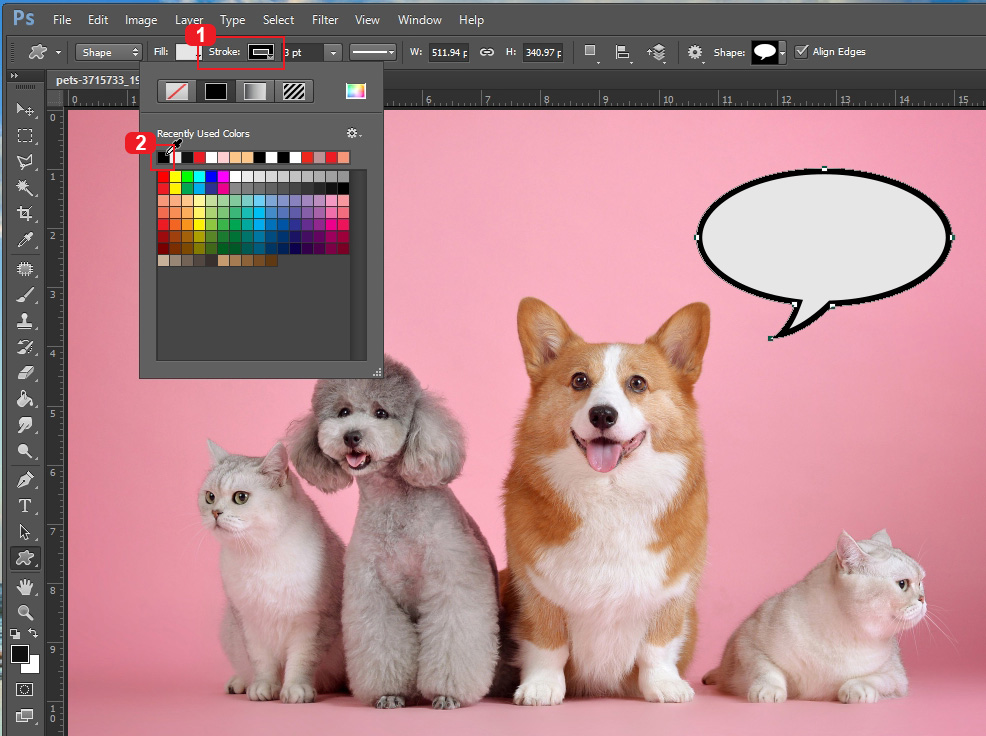Select the Zoom tool
The width and height of the screenshot is (986, 736).
25,612
